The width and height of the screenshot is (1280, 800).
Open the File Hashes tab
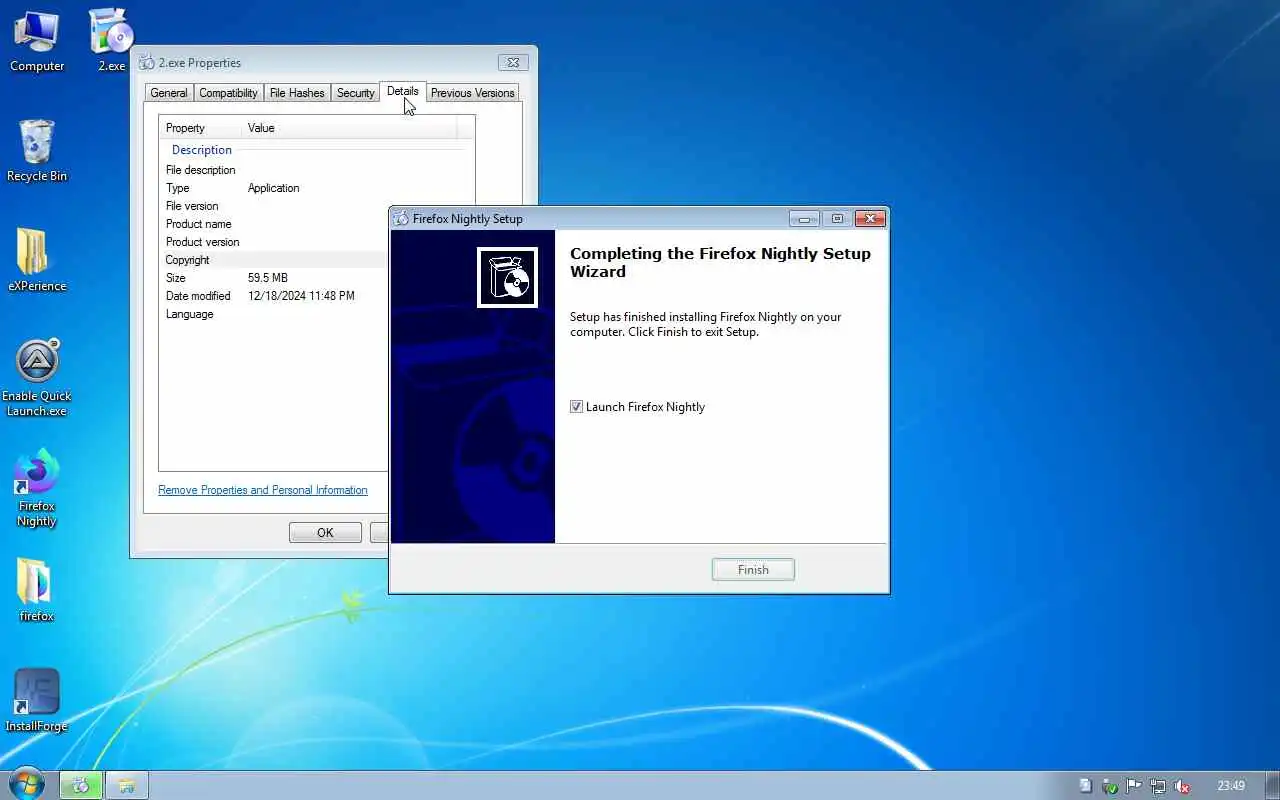click(x=297, y=93)
